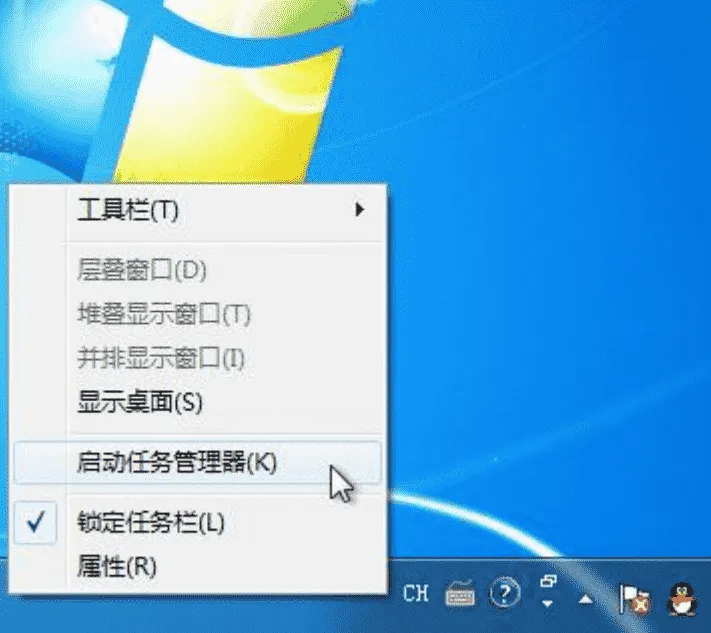Click the language bar help icon
The image size is (711, 633).
click(x=505, y=592)
